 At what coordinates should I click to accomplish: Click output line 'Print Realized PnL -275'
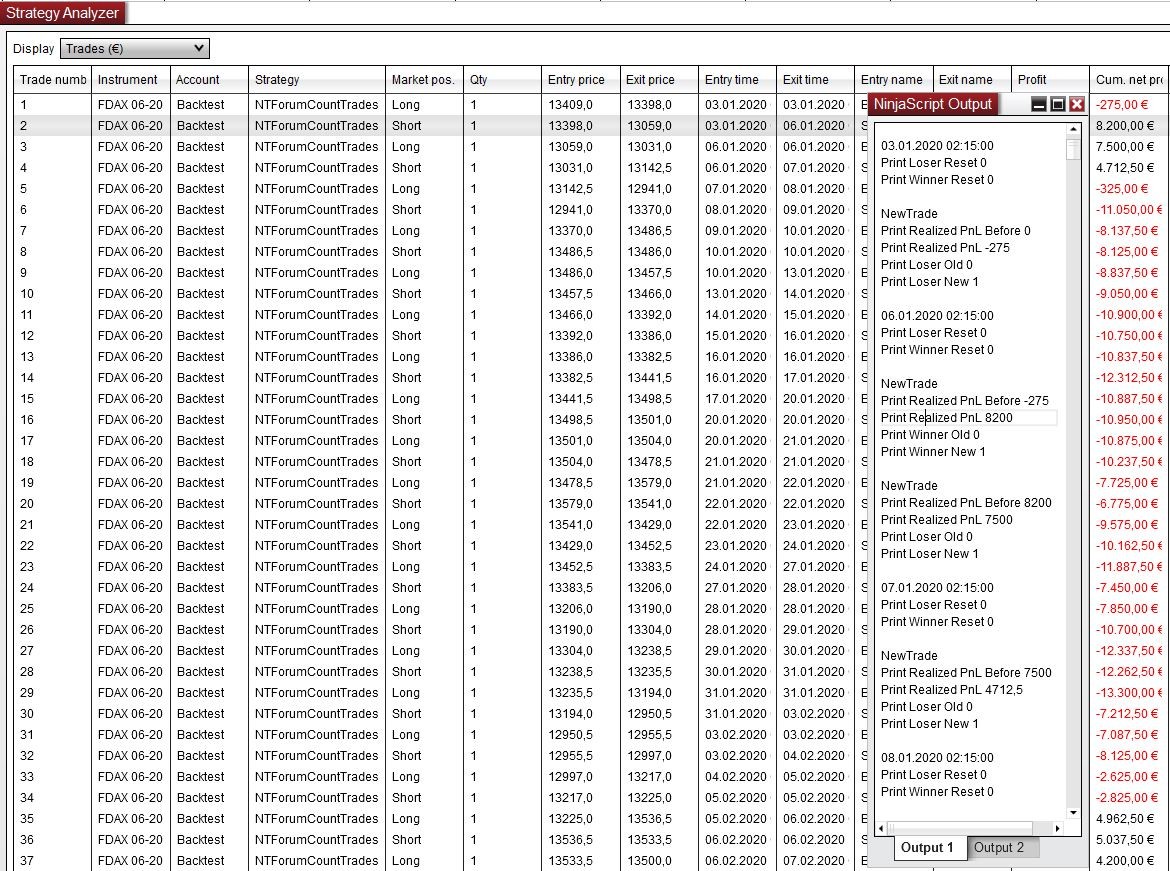tap(945, 248)
